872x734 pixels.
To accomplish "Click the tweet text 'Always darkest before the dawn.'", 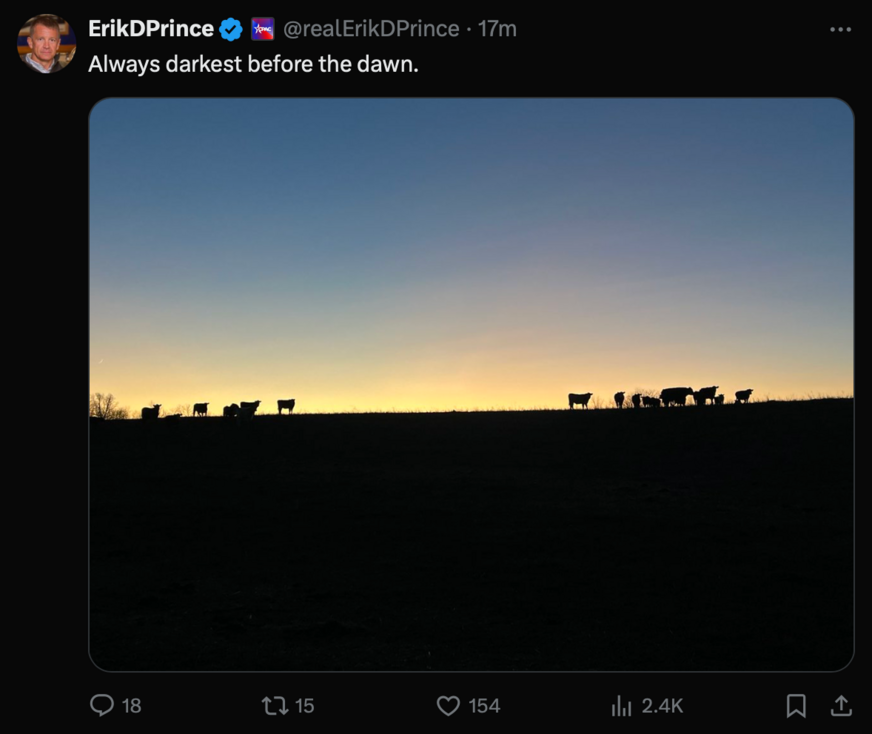I will (x=253, y=63).
